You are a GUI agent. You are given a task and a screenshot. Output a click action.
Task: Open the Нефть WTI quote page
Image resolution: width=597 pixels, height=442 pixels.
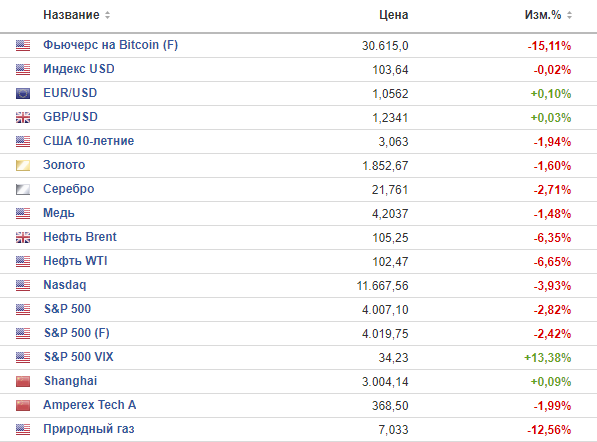point(75,261)
